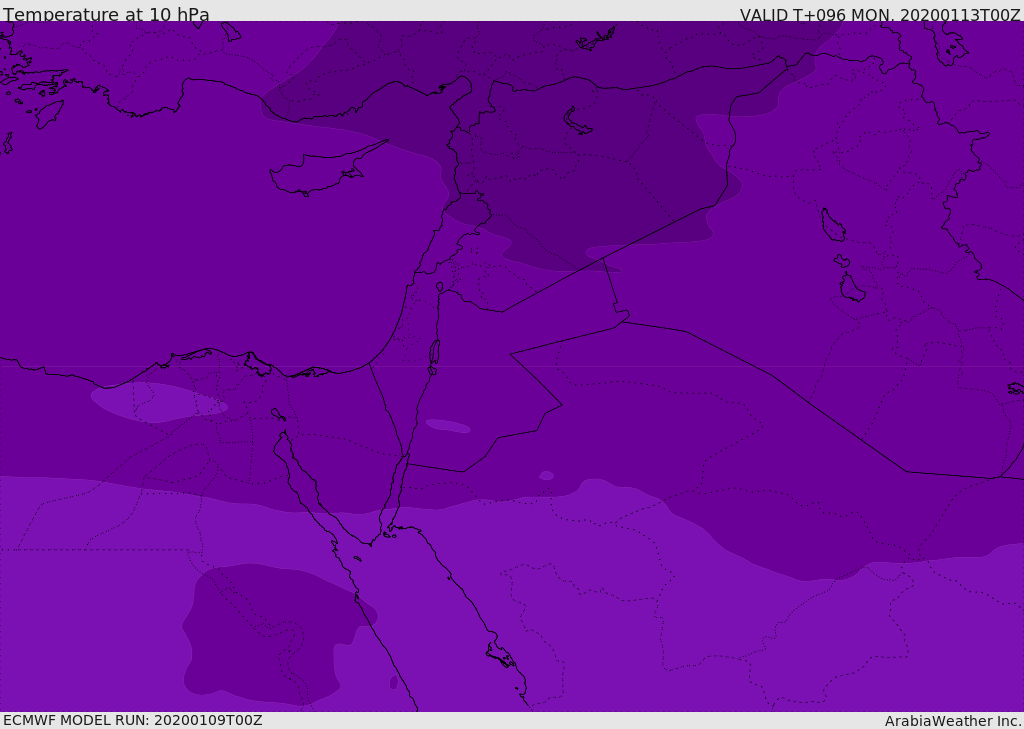Click the 'ArabiaWeather Inc.' credit text

tap(952, 721)
